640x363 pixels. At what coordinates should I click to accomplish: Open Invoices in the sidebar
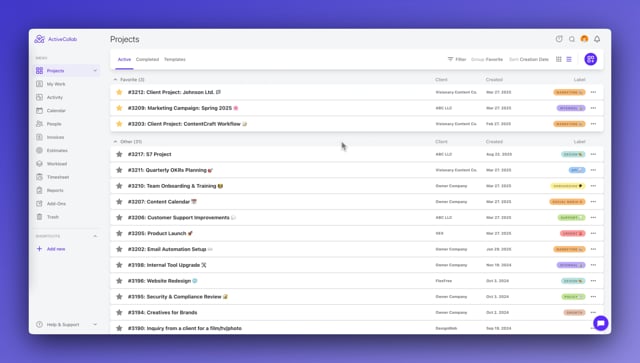pos(55,137)
